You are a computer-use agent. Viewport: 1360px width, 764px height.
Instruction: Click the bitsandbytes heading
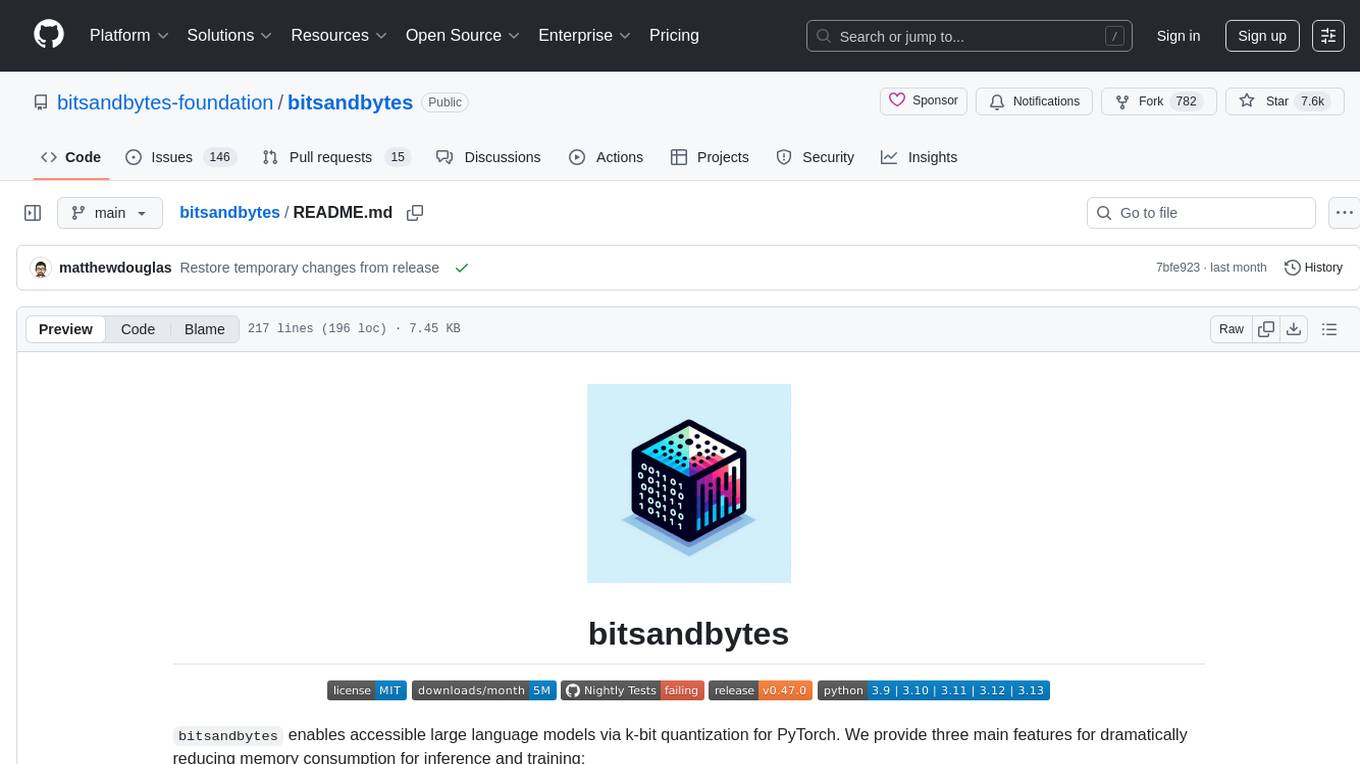tap(689, 633)
